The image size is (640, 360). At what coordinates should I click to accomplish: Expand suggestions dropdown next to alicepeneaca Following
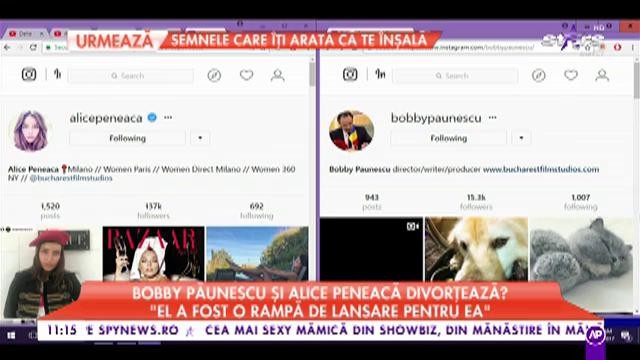200,138
